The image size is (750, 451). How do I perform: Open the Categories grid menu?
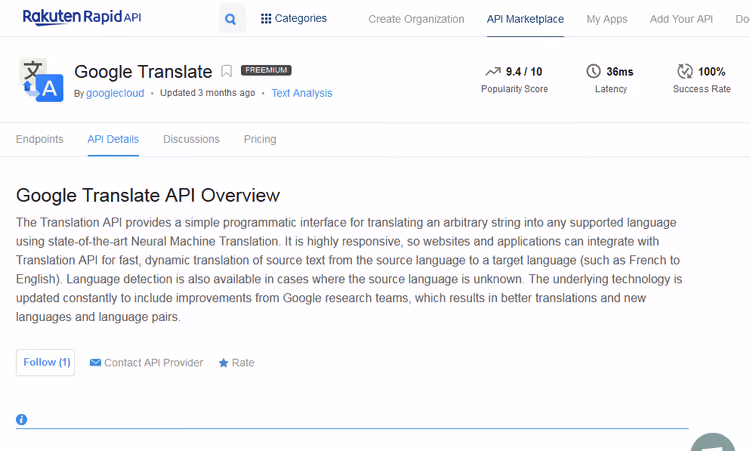coord(294,19)
